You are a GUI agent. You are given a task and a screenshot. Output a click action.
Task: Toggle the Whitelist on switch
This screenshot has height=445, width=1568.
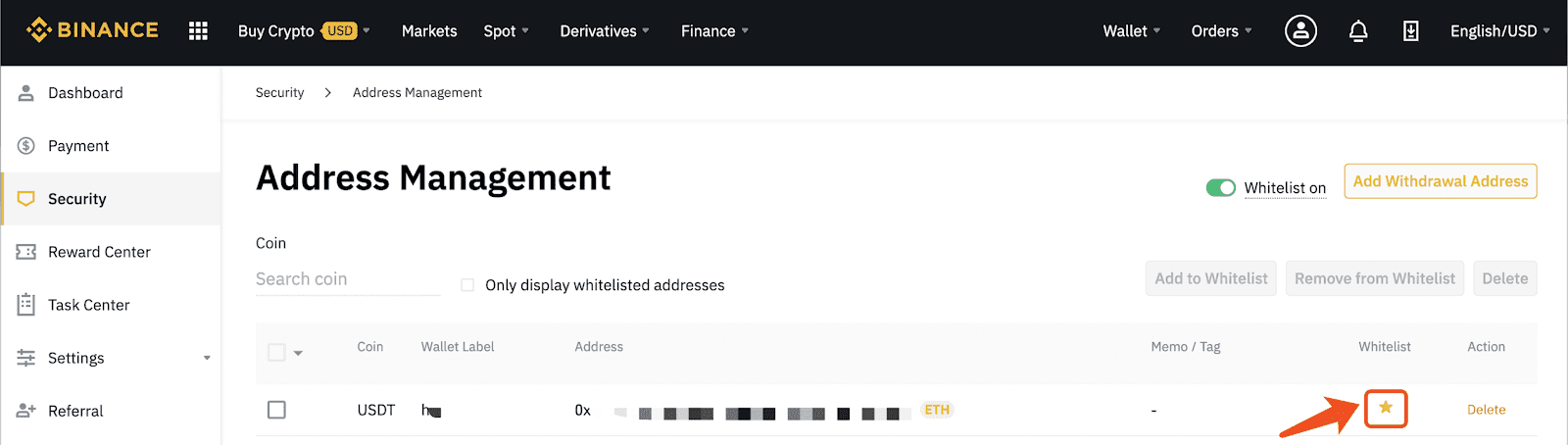tap(1221, 187)
